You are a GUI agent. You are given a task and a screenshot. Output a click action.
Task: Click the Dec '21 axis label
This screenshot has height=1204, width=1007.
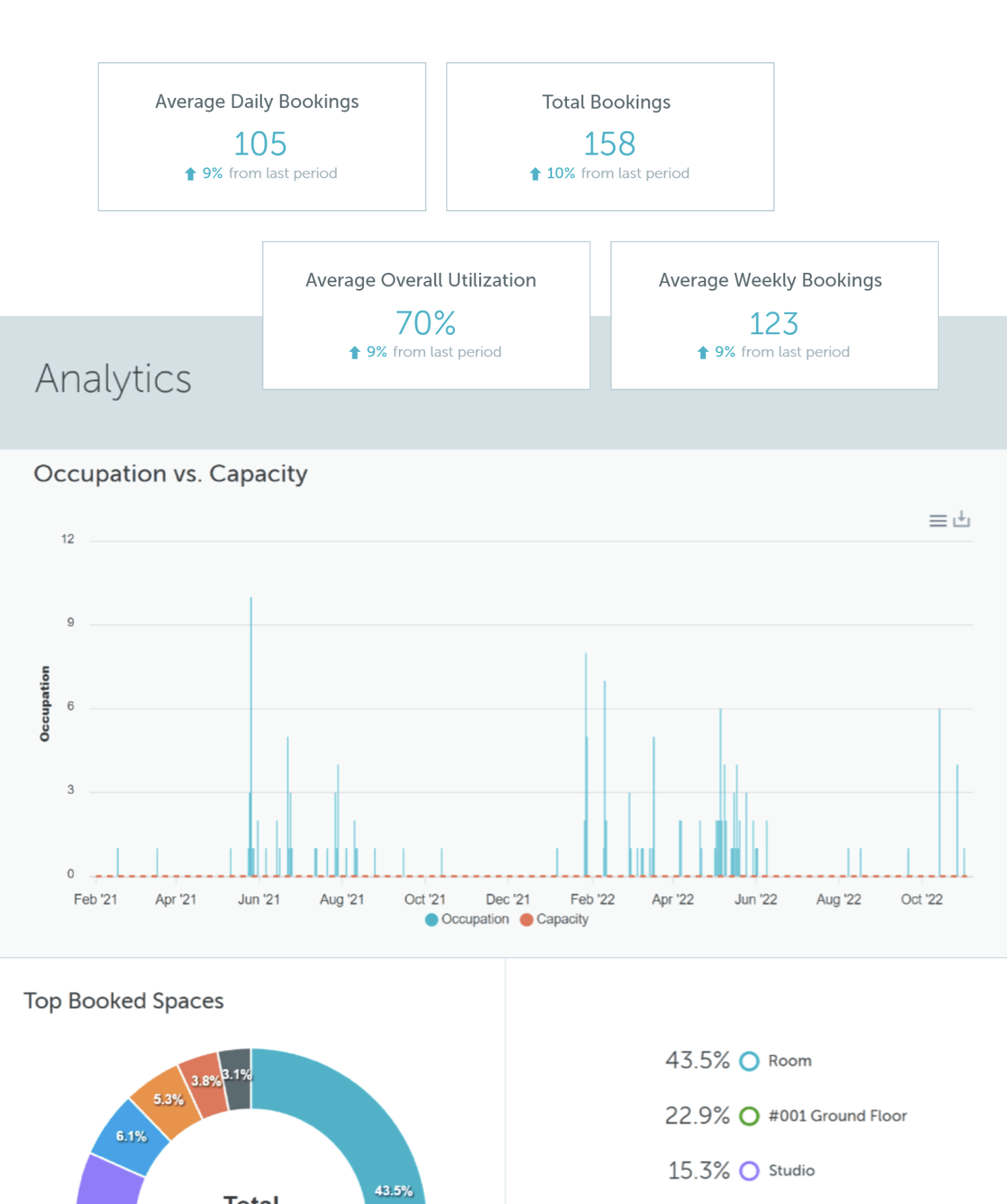click(508, 899)
